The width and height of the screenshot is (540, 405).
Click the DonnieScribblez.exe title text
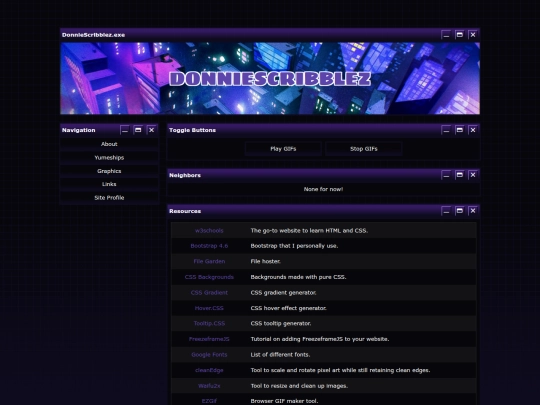click(93, 35)
